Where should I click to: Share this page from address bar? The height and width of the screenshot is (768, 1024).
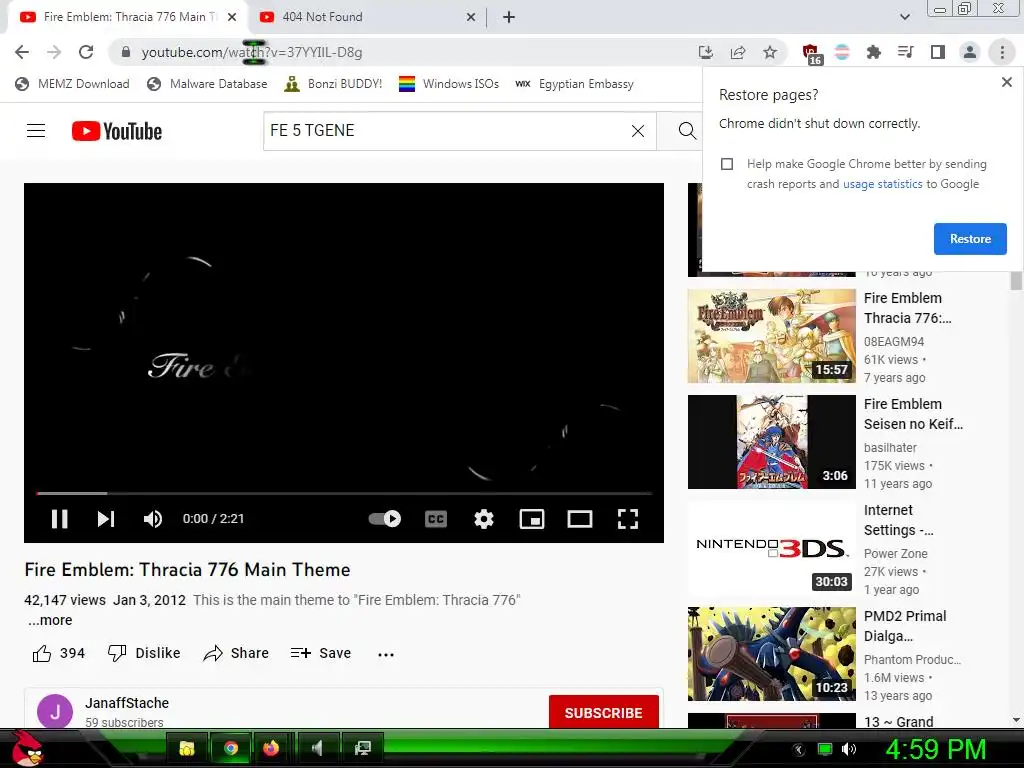[738, 52]
